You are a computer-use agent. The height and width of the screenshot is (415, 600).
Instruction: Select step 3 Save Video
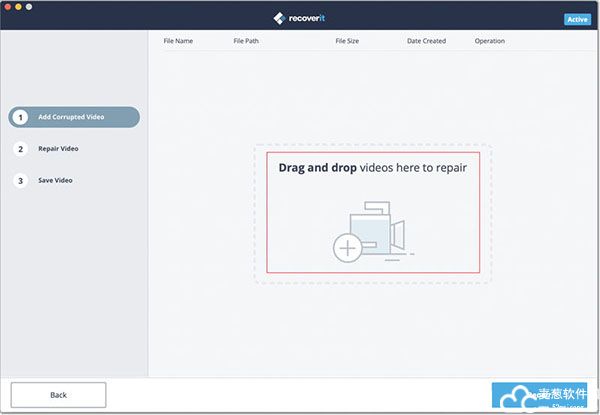click(x=43, y=181)
